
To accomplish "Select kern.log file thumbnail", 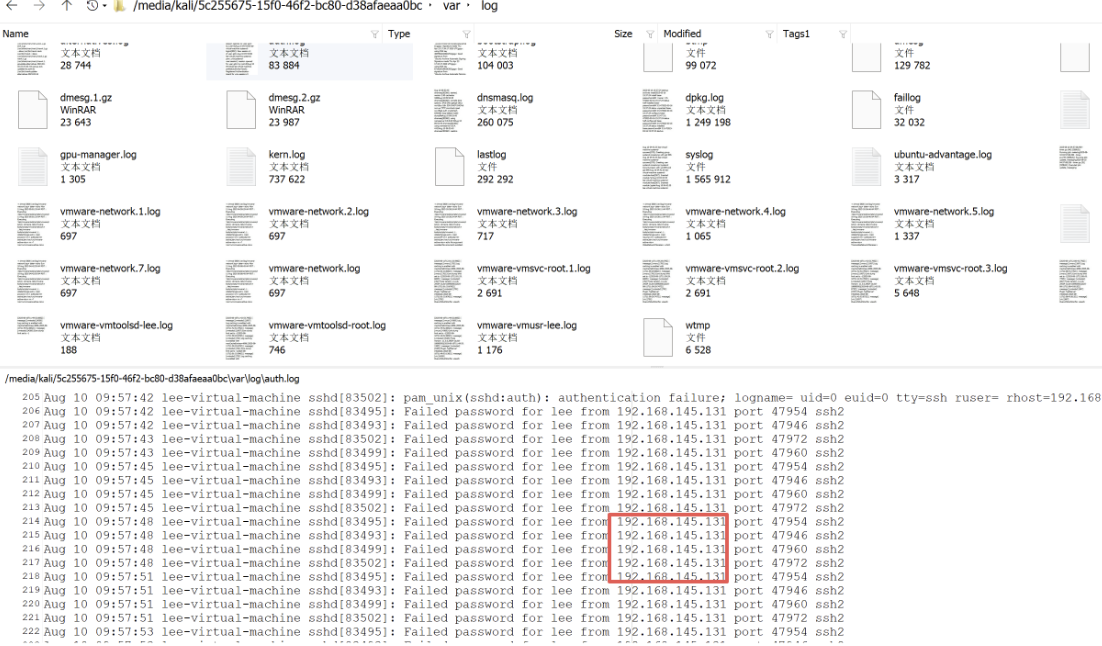I will point(240,166).
